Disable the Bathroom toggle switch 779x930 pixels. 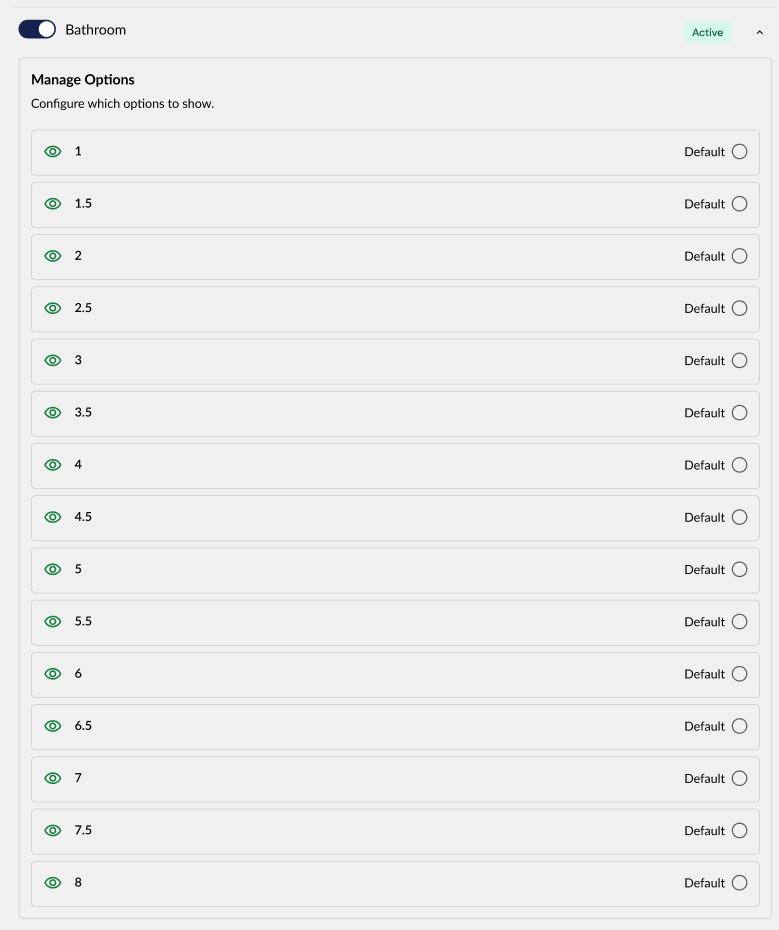37,30
